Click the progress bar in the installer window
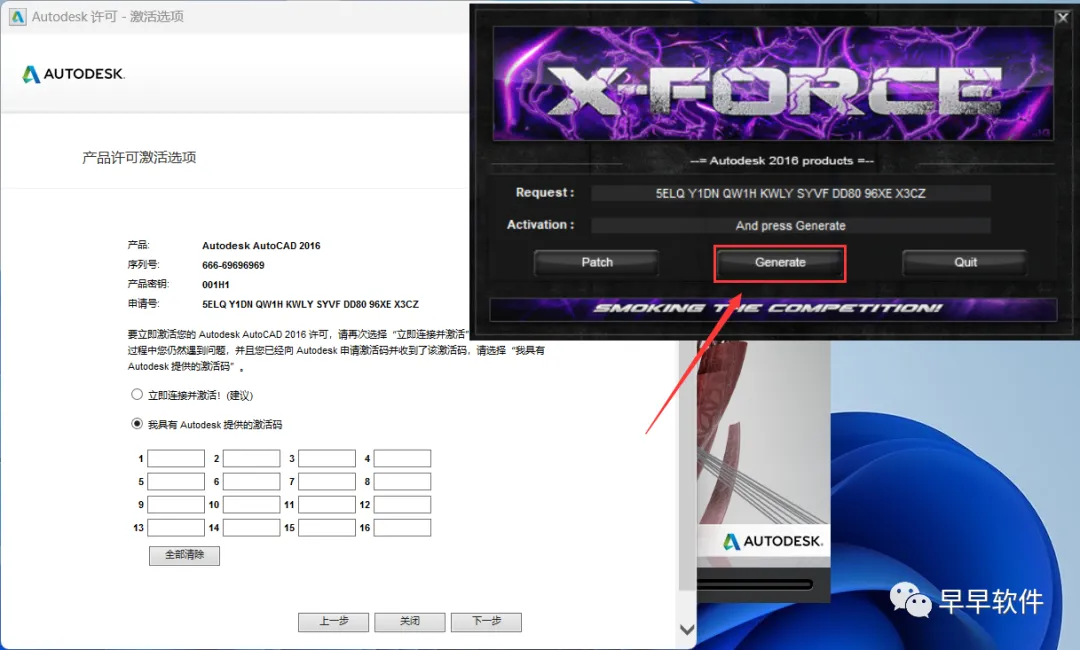The height and width of the screenshot is (650, 1080). pos(755,585)
